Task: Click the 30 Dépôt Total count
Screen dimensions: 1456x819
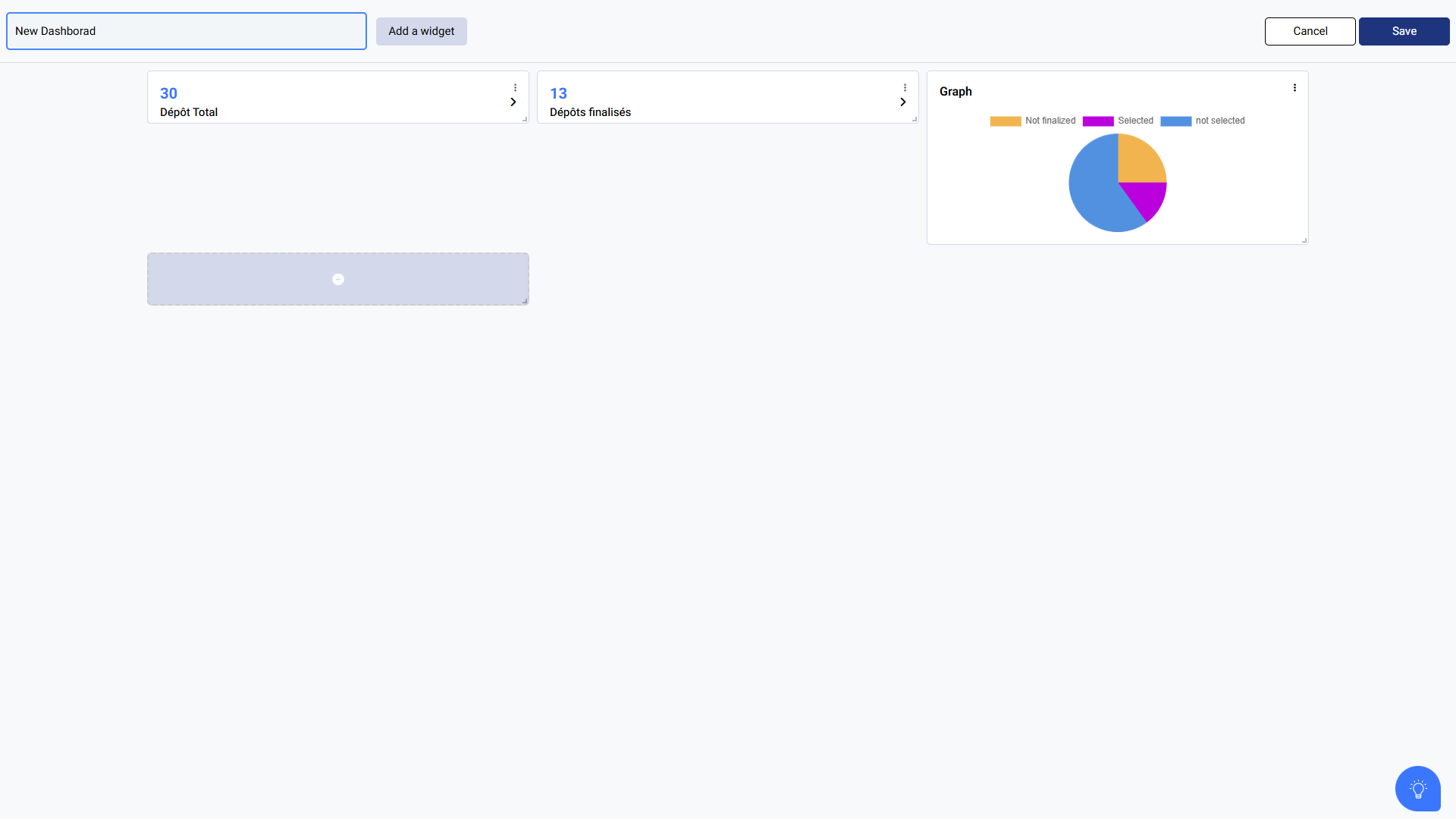Action: pyautogui.click(x=168, y=93)
